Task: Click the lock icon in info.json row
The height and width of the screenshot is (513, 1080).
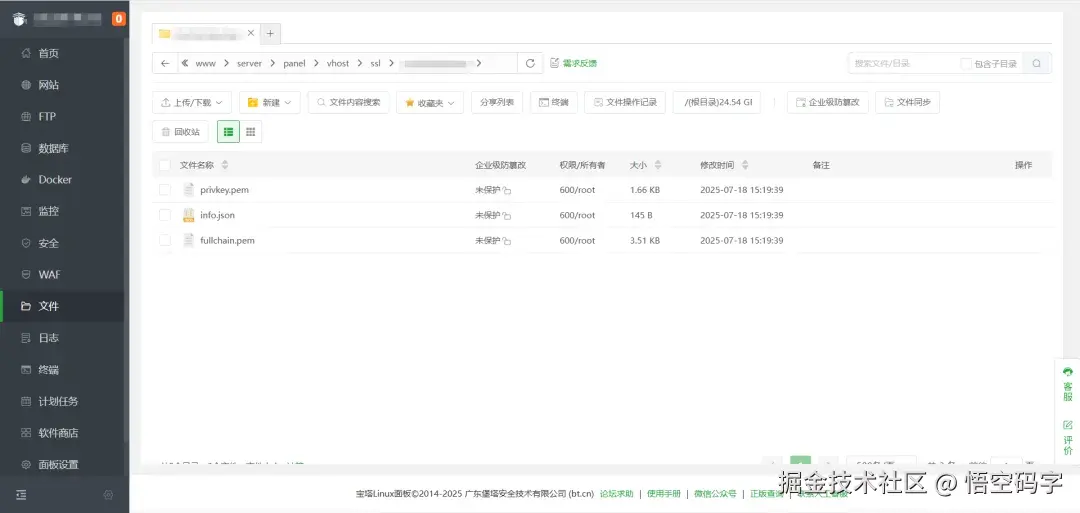Action: coord(506,216)
